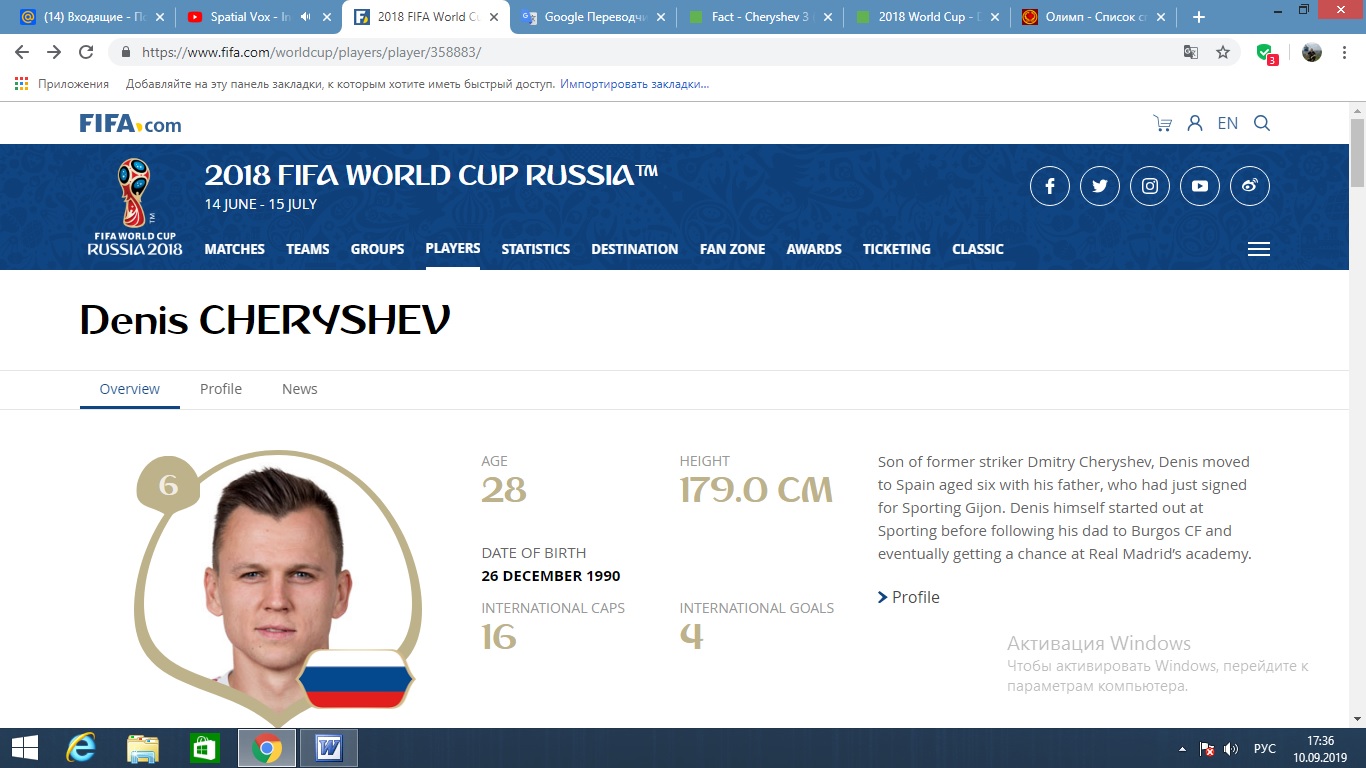Open the TEAMS menu item
Image resolution: width=1366 pixels, height=768 pixels.
pyautogui.click(x=308, y=249)
